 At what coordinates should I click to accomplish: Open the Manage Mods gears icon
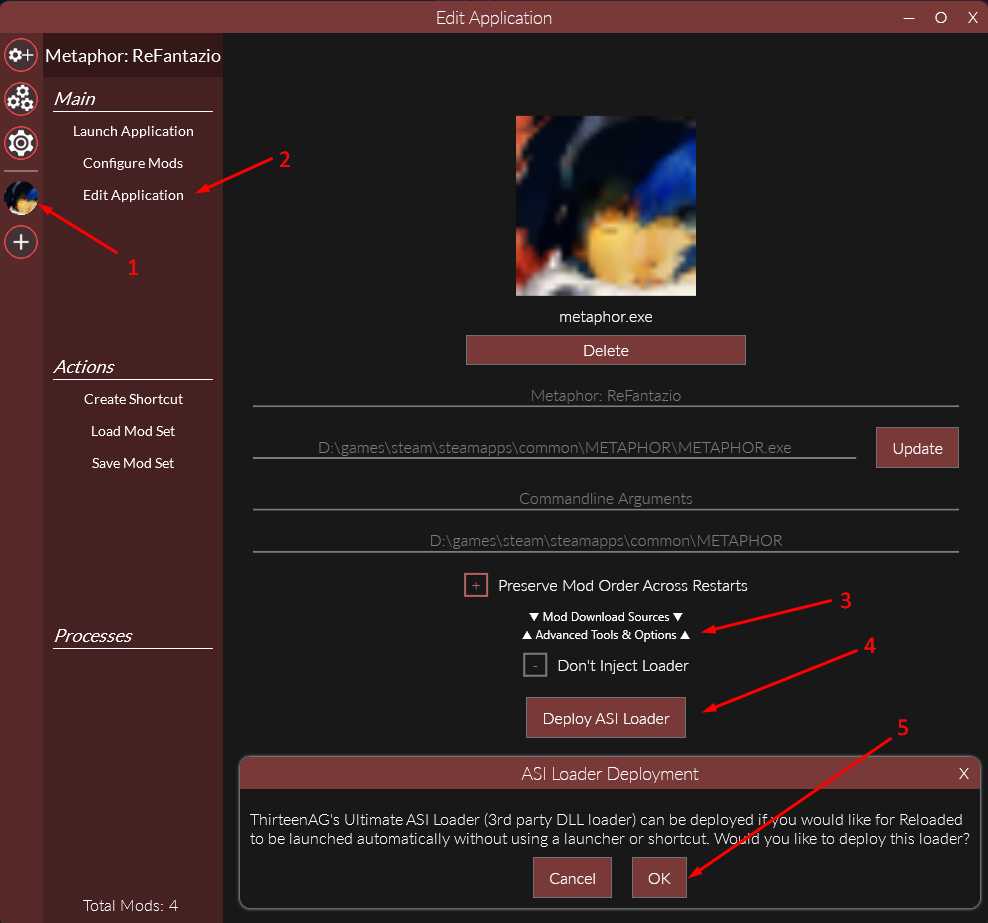pyautogui.click(x=21, y=99)
